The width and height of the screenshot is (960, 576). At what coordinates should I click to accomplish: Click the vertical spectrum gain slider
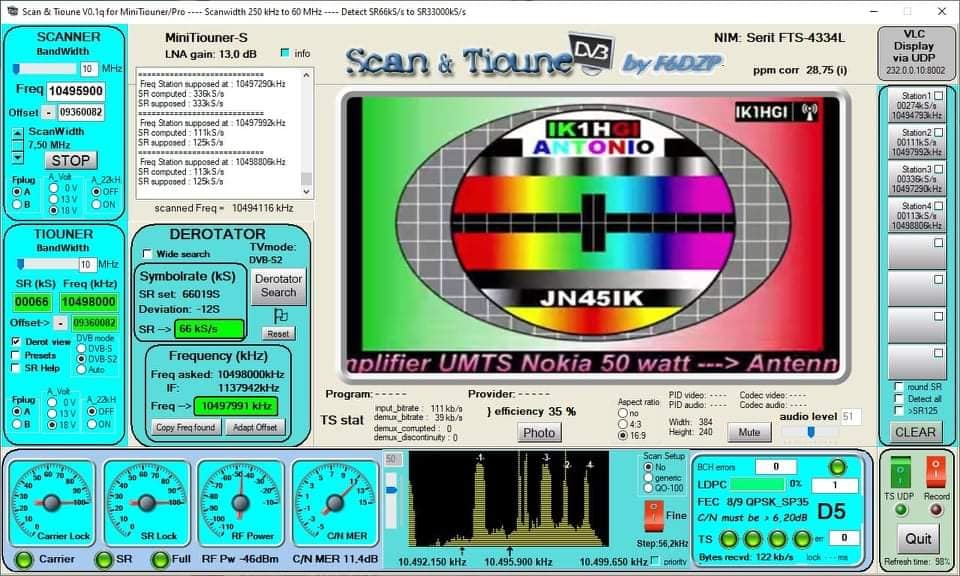392,501
